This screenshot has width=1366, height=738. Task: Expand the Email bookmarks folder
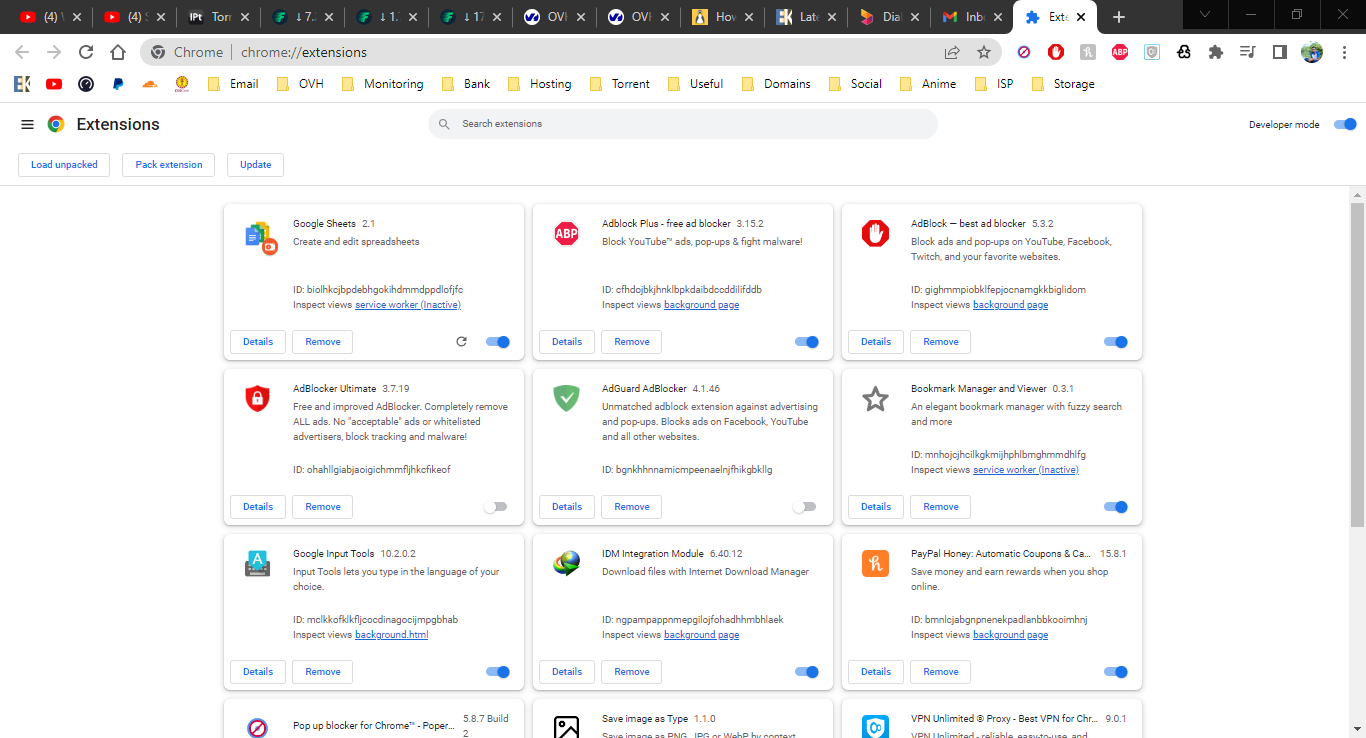(x=233, y=84)
